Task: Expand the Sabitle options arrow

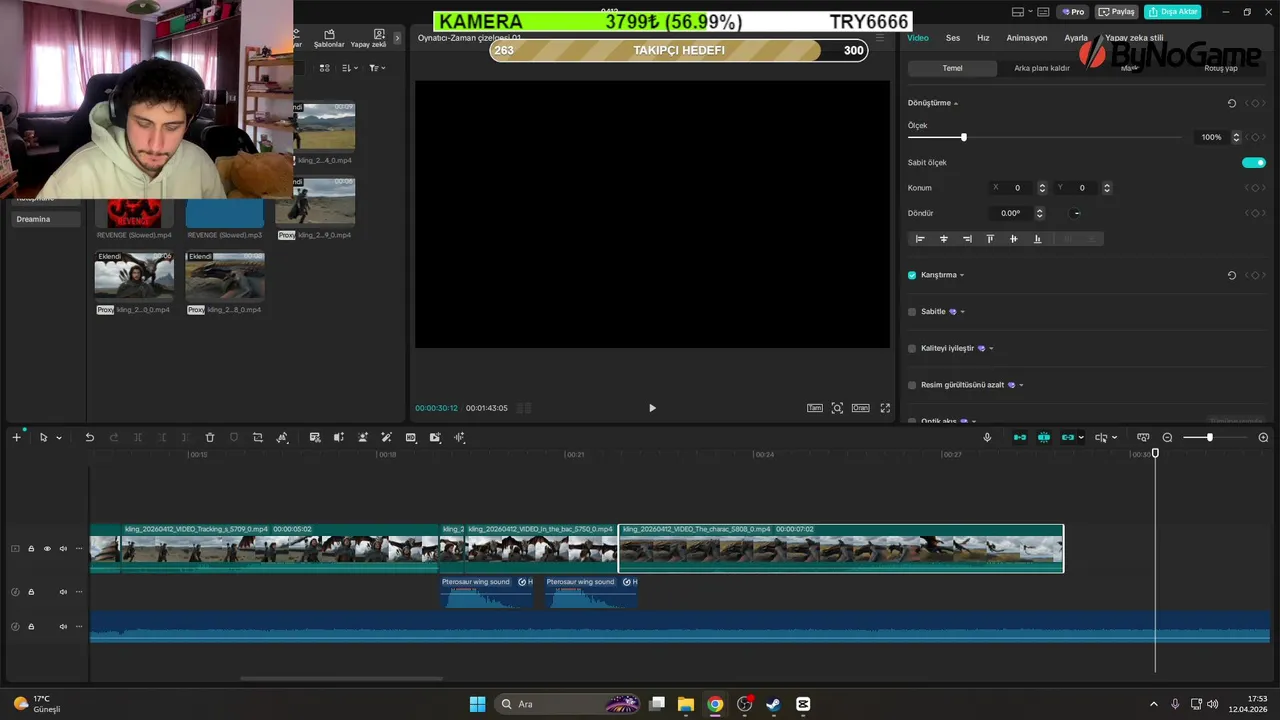Action: pos(963,312)
